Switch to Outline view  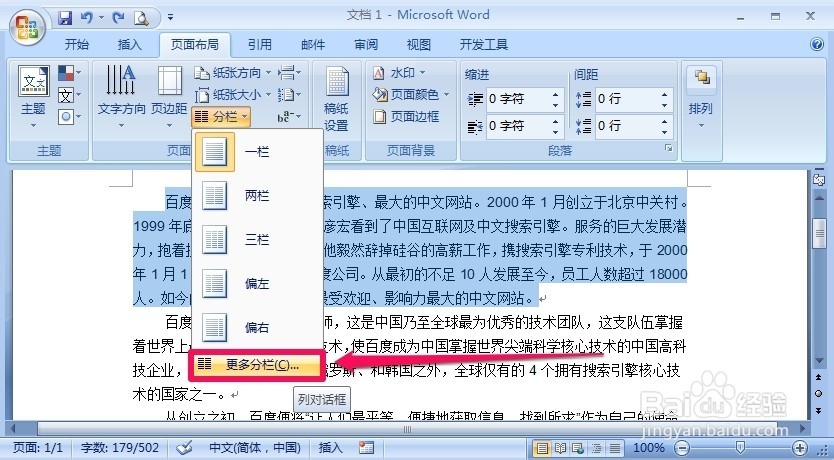[596, 448]
